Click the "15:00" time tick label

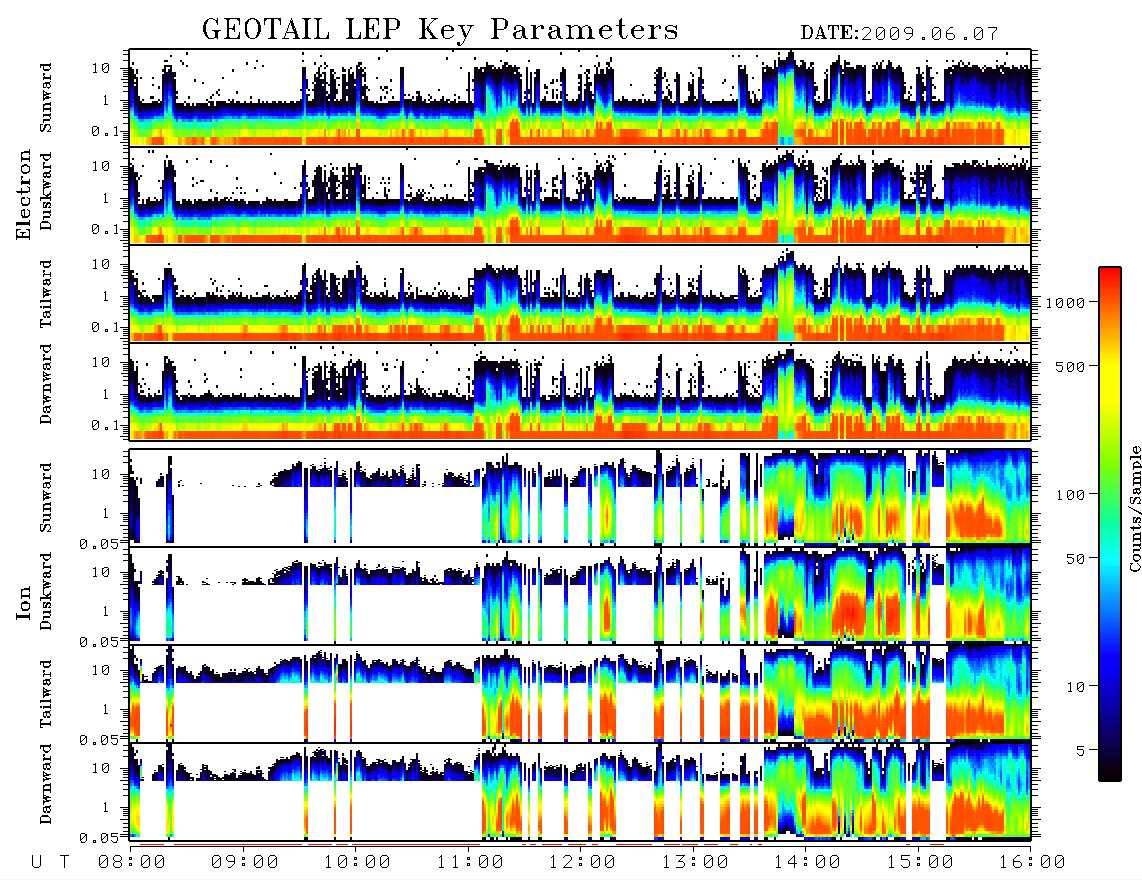pyautogui.click(x=921, y=863)
